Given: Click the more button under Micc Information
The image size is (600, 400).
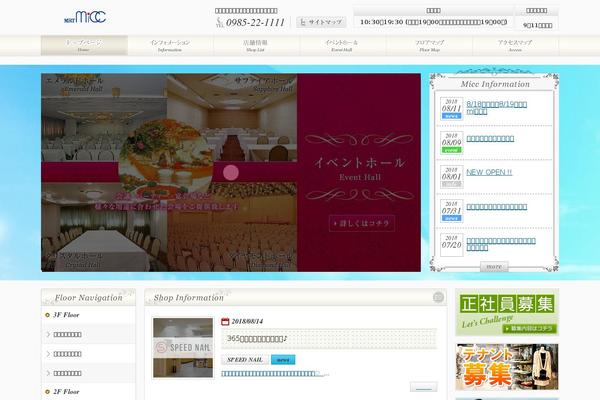Looking at the screenshot, I should (494, 266).
